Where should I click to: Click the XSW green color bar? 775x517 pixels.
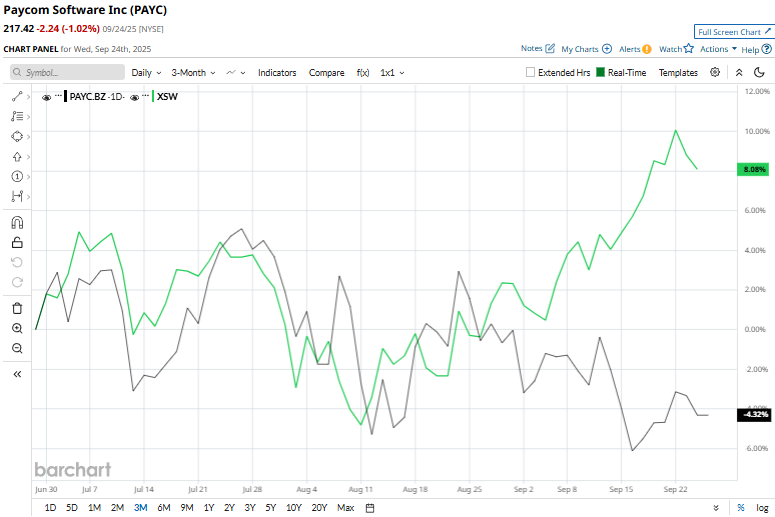153,96
